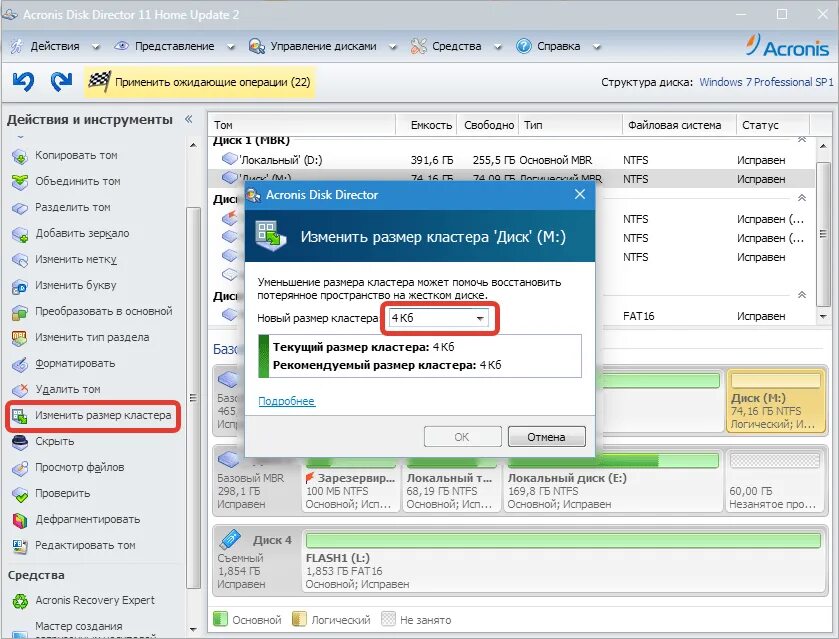Select the Зарезервир... 100 МБ NTFS partition

tap(350, 482)
